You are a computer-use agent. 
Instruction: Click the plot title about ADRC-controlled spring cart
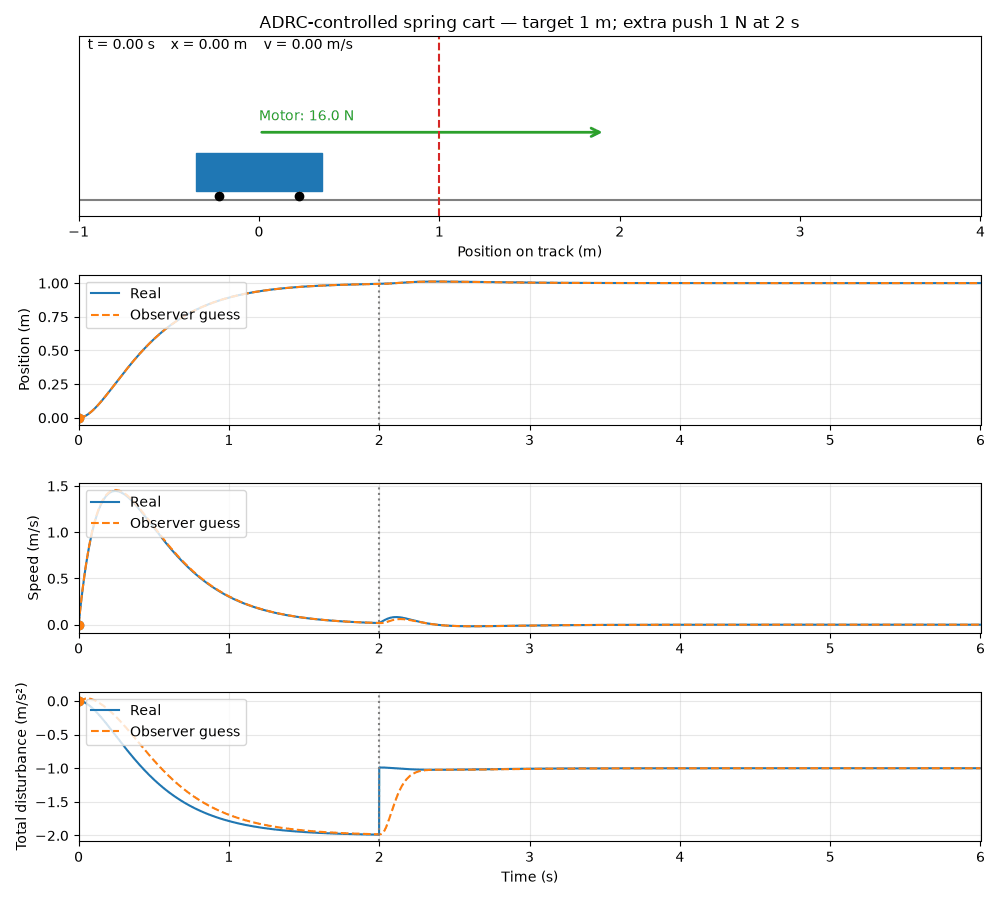click(529, 22)
